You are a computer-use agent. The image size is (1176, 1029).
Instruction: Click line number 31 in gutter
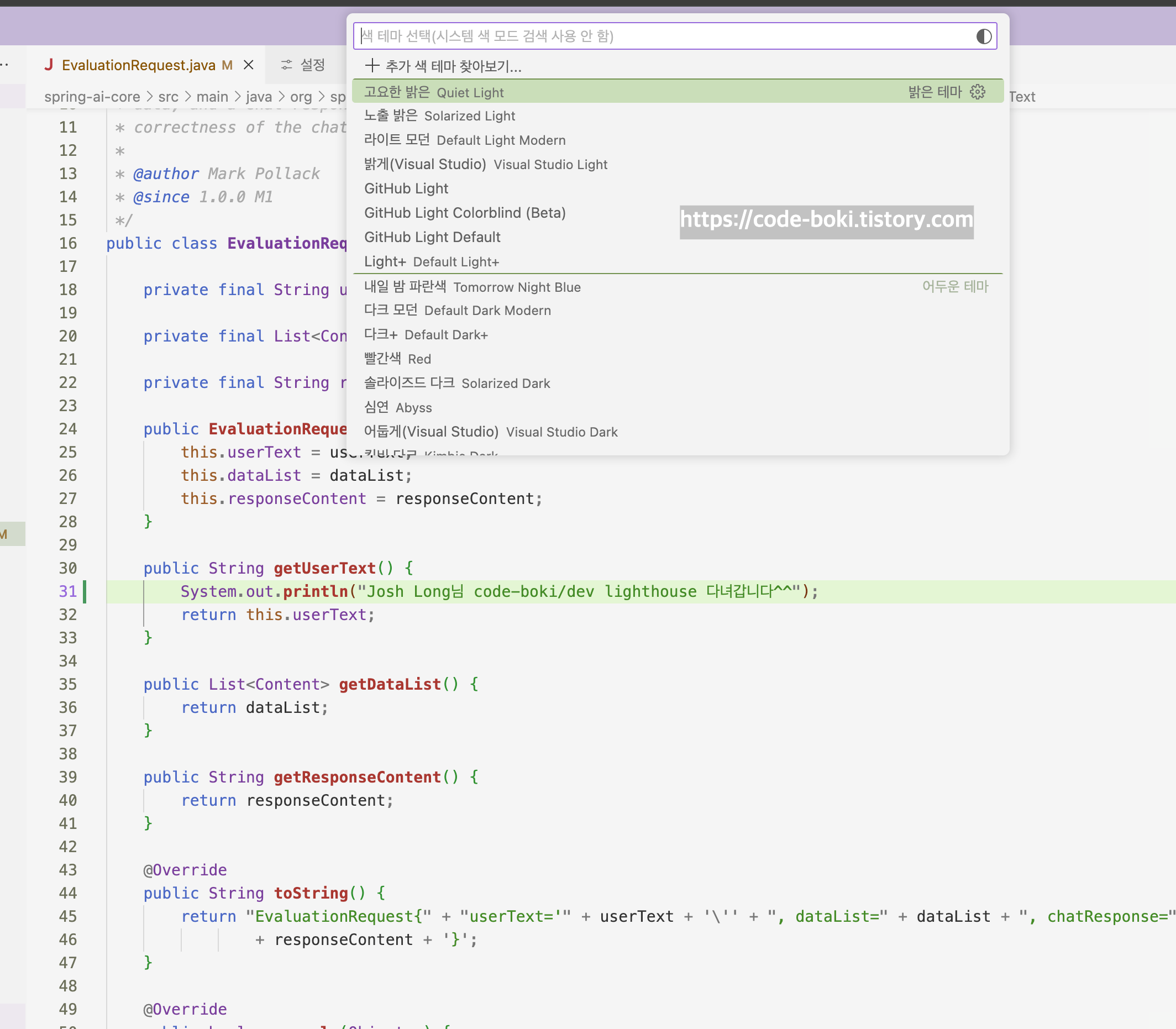68,591
